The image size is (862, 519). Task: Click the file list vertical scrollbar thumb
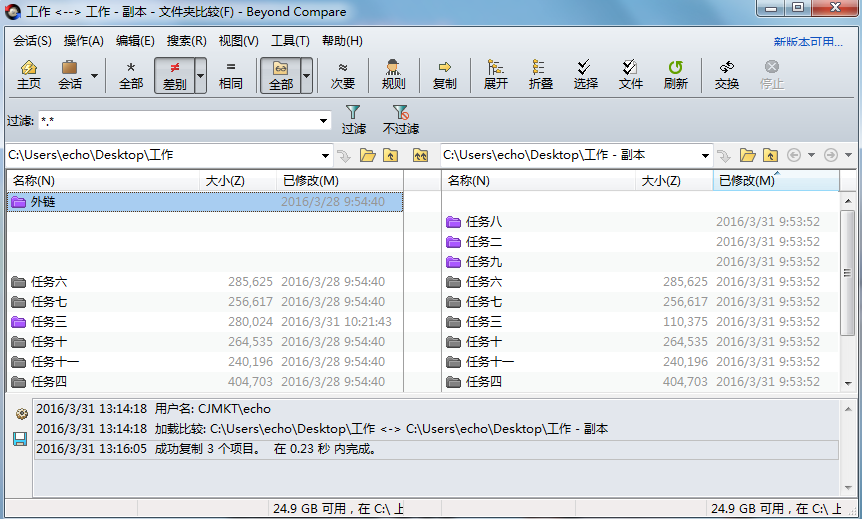pos(847,273)
